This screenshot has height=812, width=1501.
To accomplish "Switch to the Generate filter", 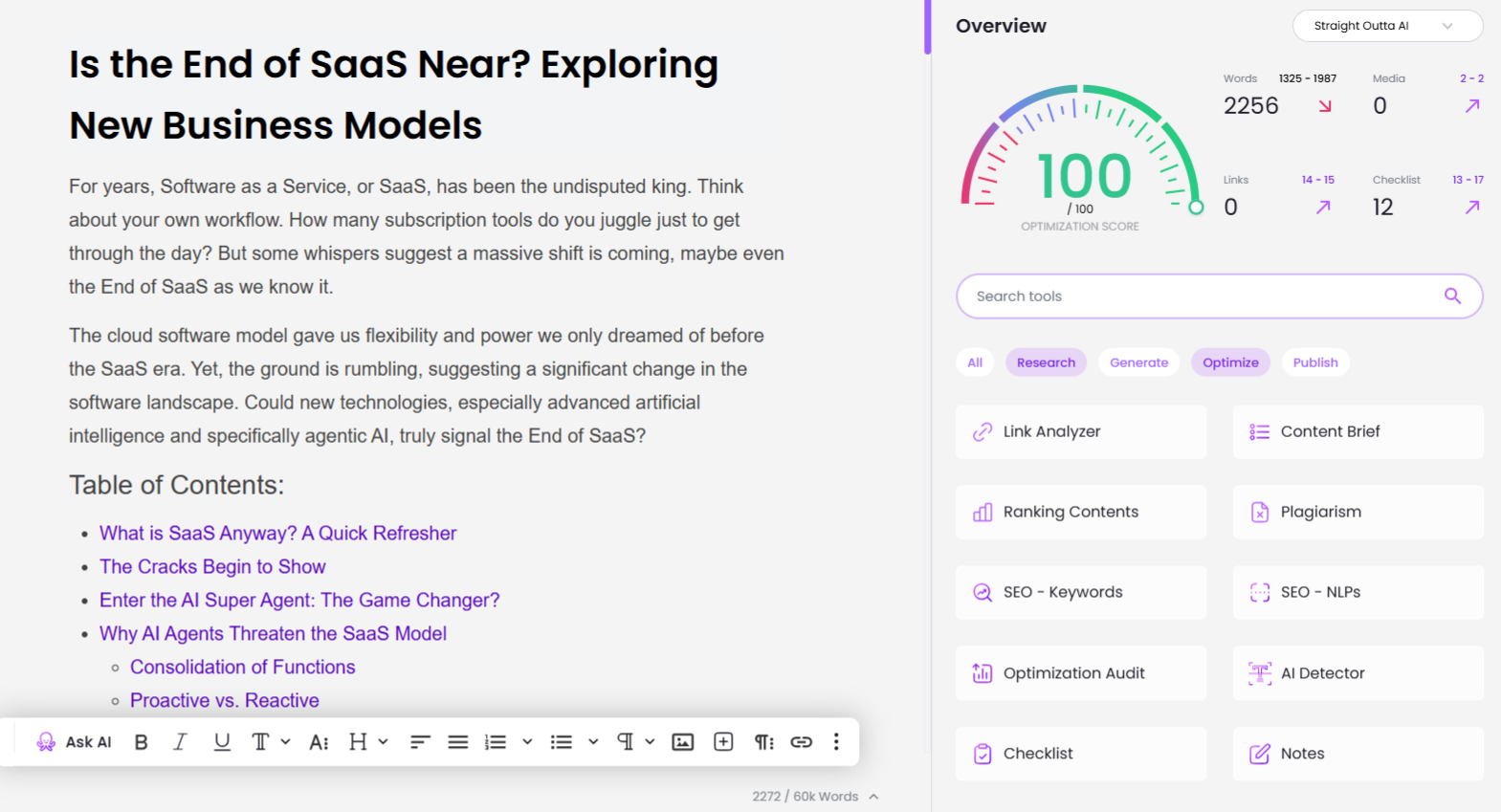I will (x=1138, y=362).
